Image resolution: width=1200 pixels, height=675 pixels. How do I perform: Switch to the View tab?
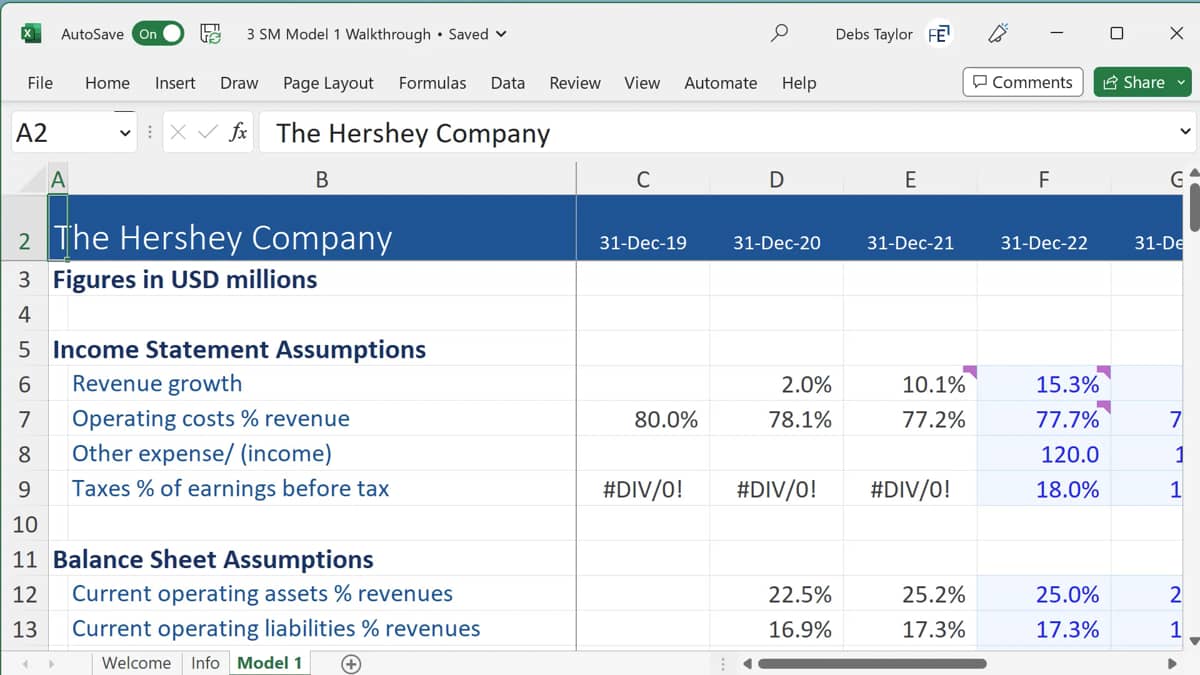pos(642,83)
